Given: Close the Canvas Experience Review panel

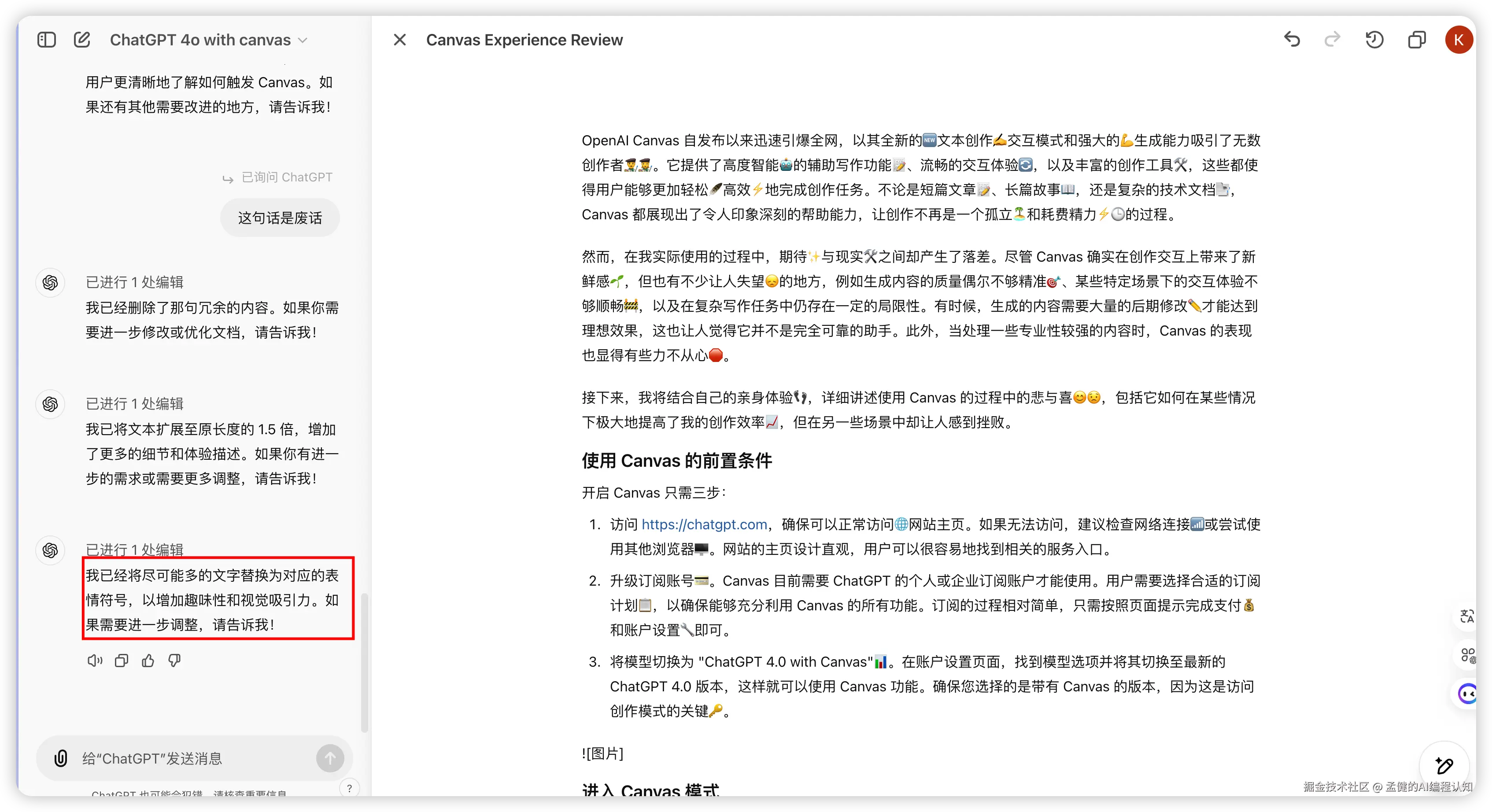Looking at the screenshot, I should (400, 39).
